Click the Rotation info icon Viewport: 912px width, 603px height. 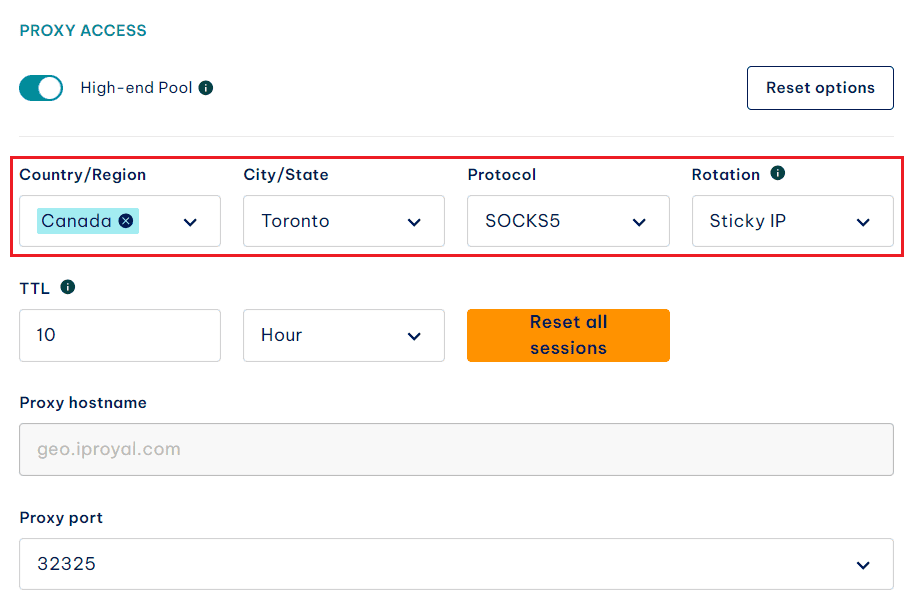click(x=778, y=173)
